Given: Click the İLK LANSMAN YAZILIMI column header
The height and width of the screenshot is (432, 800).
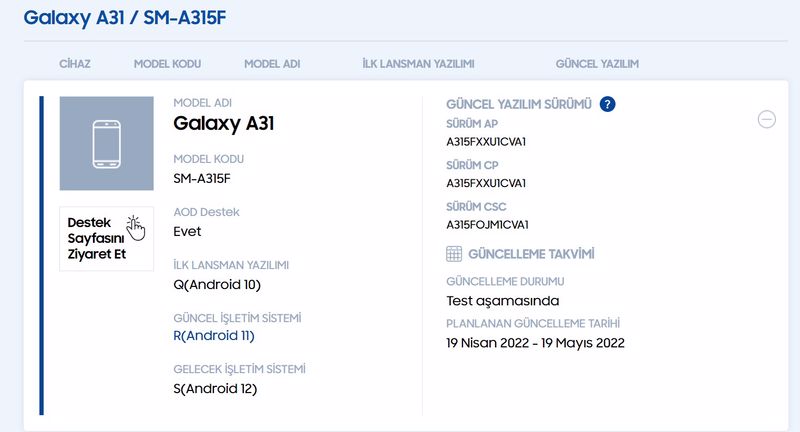Looking at the screenshot, I should tap(418, 64).
